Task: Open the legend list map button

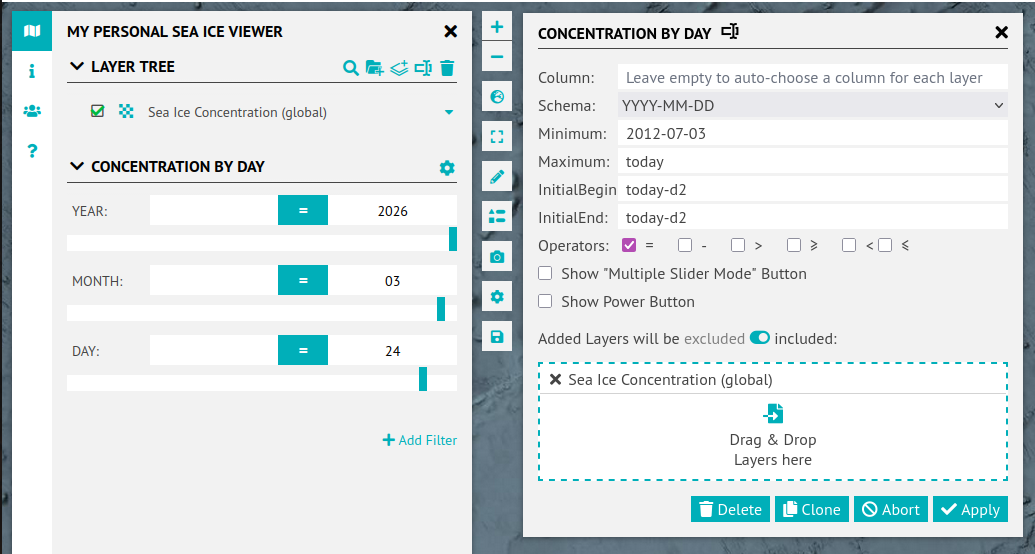Action: click(497, 216)
